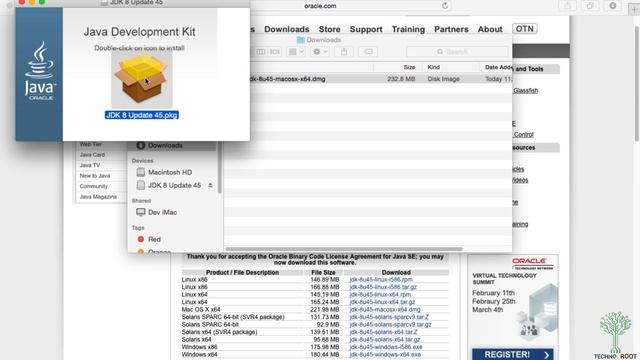Click Finder sidebar vertical scrollbar
The height and width of the screenshot is (360, 640).
tap(220, 167)
